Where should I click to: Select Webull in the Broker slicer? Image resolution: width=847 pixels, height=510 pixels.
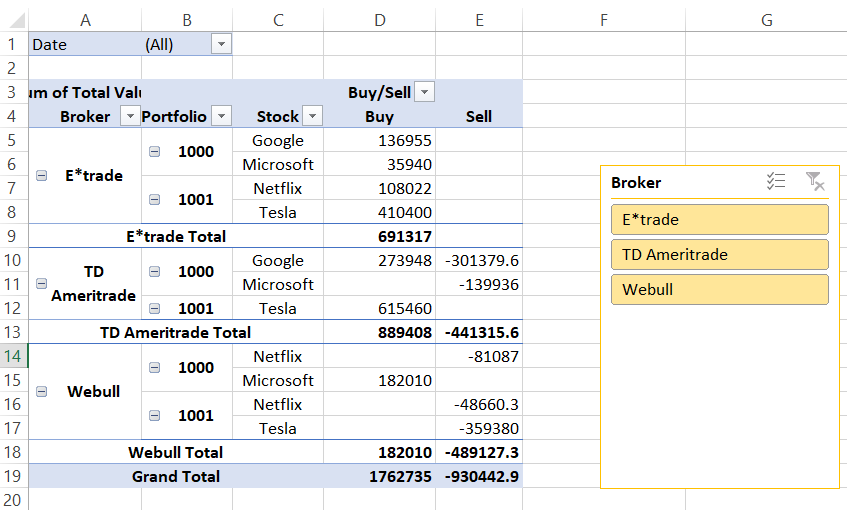(x=719, y=290)
